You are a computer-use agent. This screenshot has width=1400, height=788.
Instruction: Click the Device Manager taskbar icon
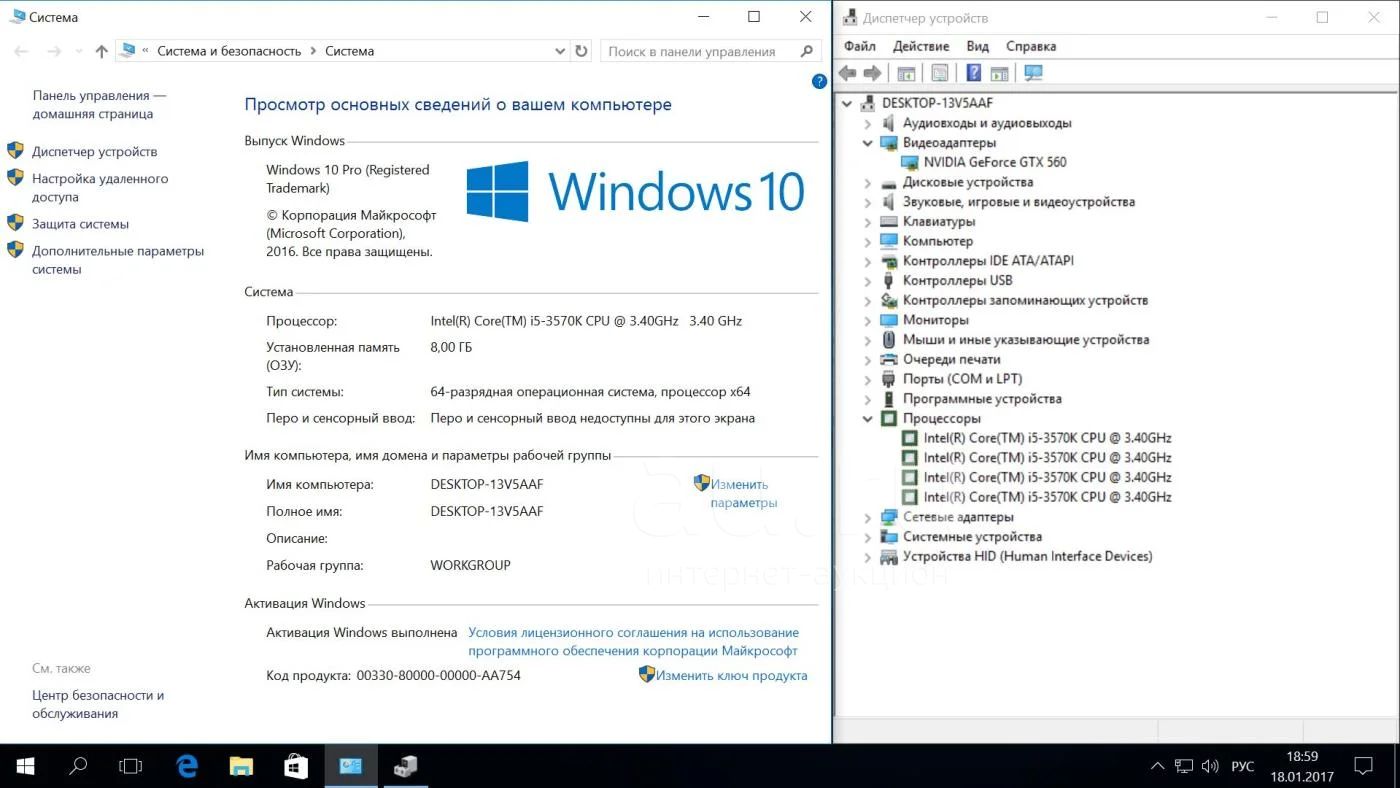point(405,766)
